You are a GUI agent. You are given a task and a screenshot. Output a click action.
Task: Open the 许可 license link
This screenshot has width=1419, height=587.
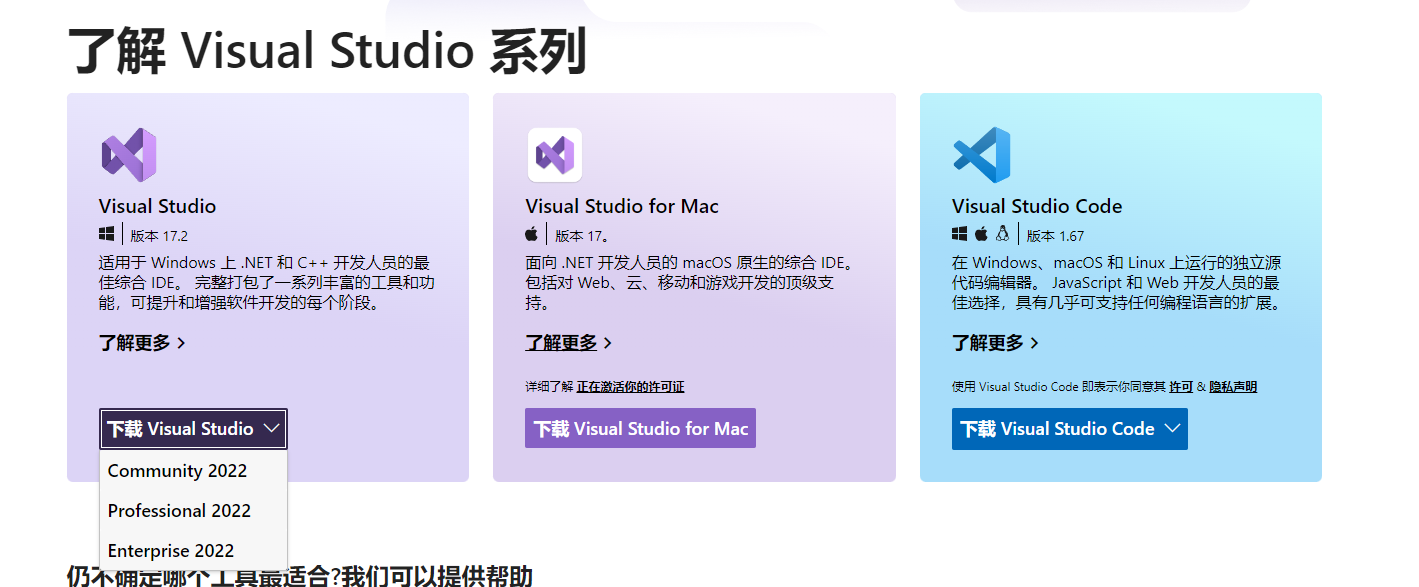pos(1181,387)
